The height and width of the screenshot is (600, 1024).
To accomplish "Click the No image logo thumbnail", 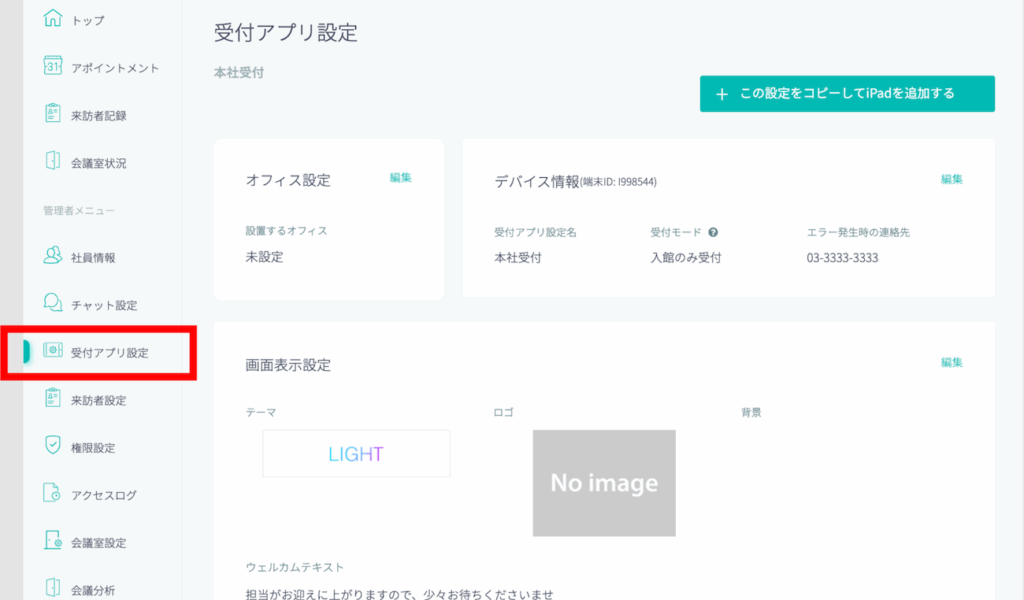I will tap(604, 483).
